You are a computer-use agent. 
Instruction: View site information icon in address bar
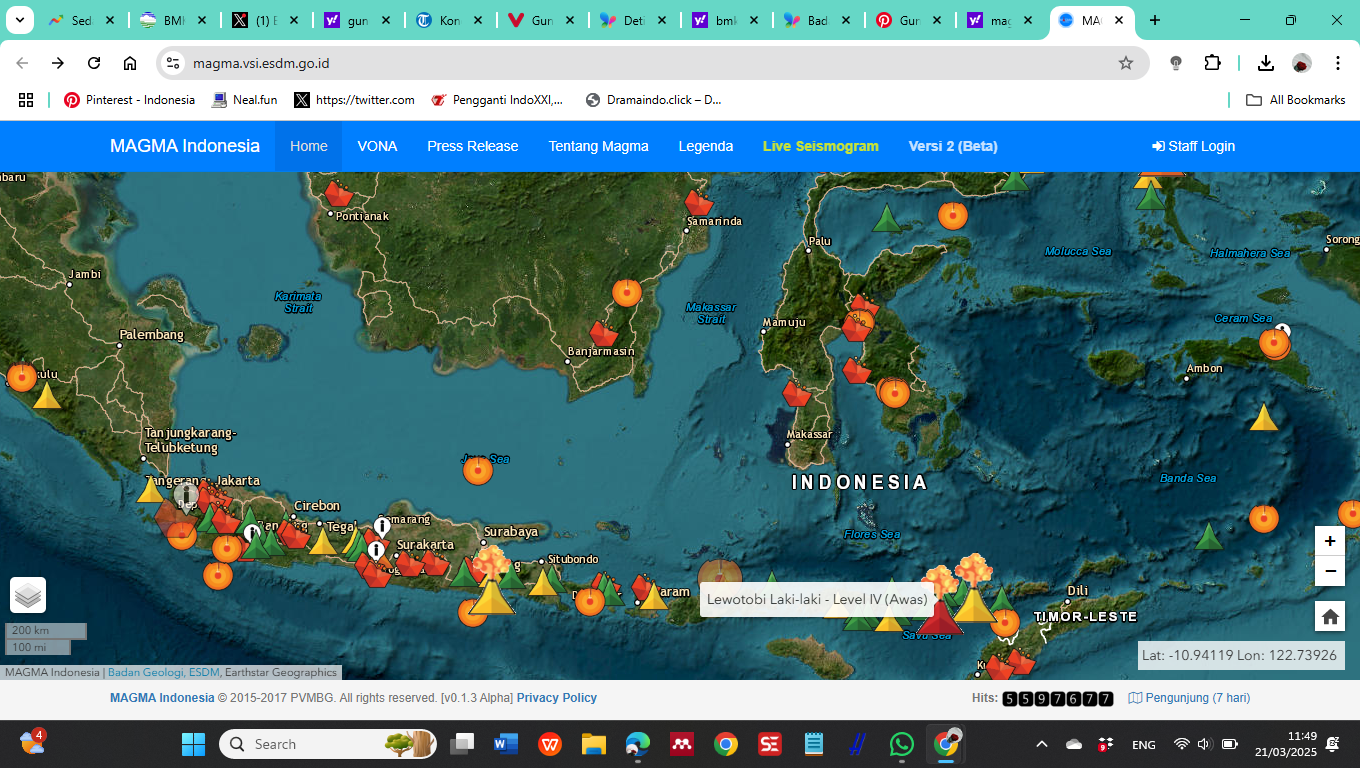point(174,63)
